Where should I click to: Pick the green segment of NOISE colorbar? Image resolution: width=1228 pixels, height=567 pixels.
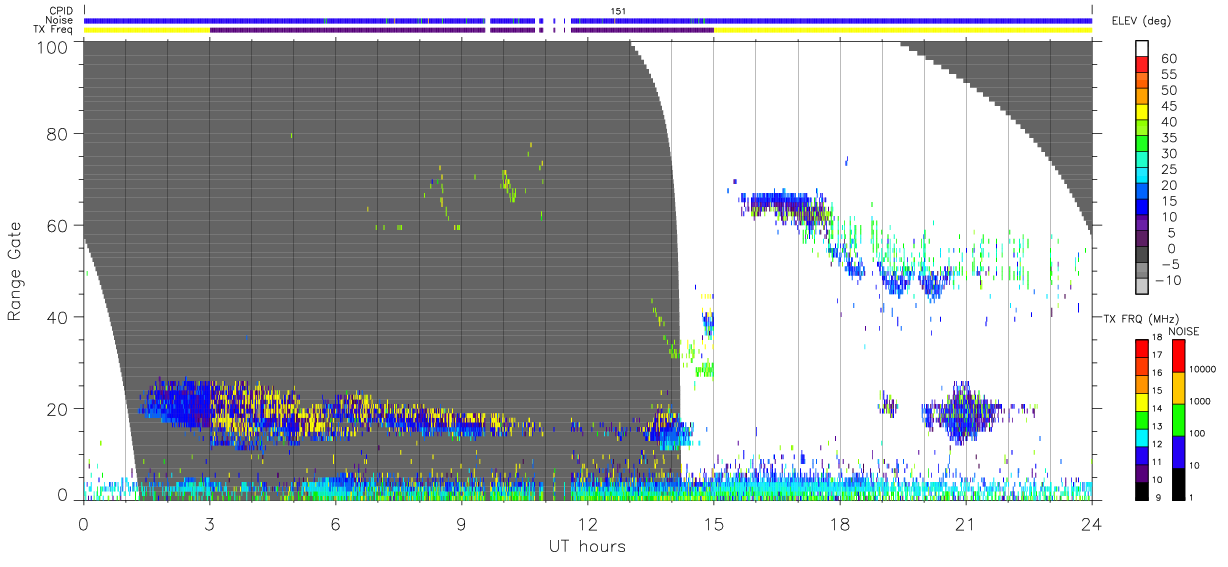click(x=1179, y=420)
